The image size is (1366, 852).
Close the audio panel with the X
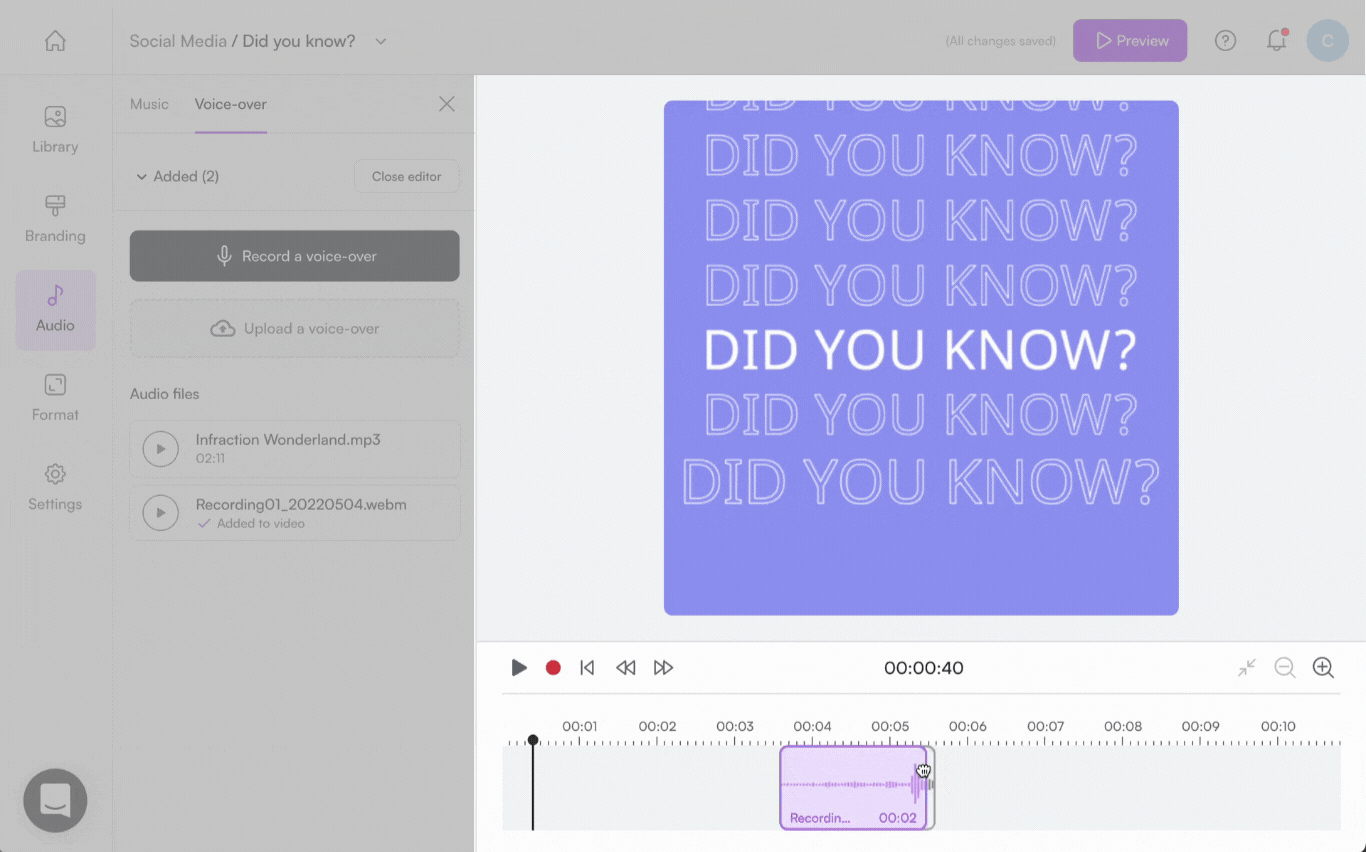click(x=447, y=104)
